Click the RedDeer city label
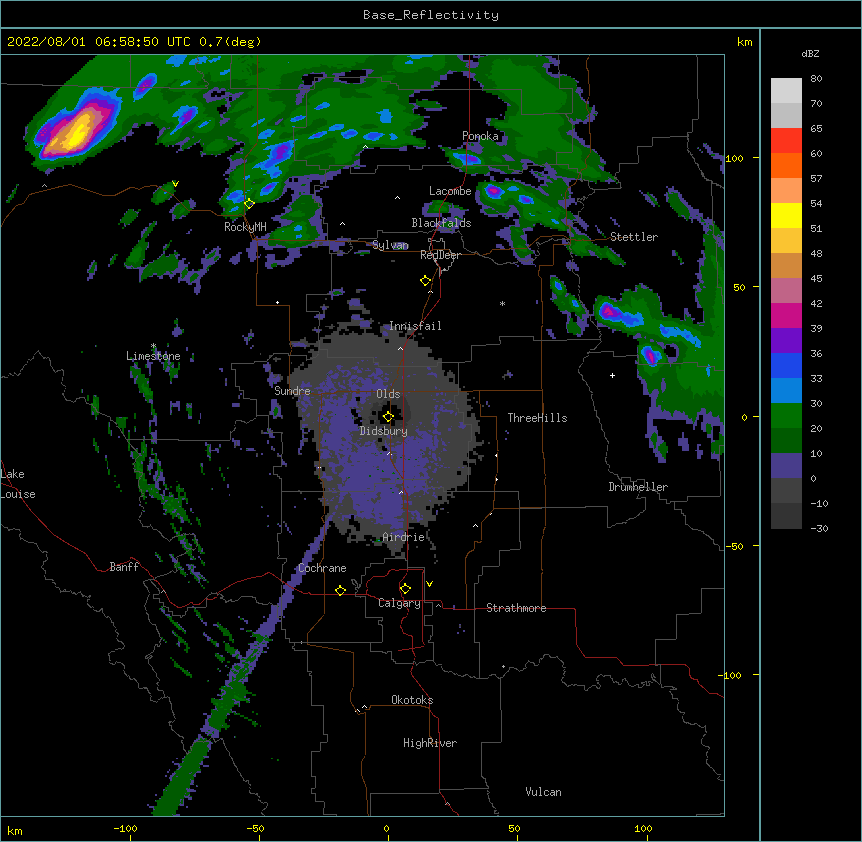 pyautogui.click(x=440, y=255)
